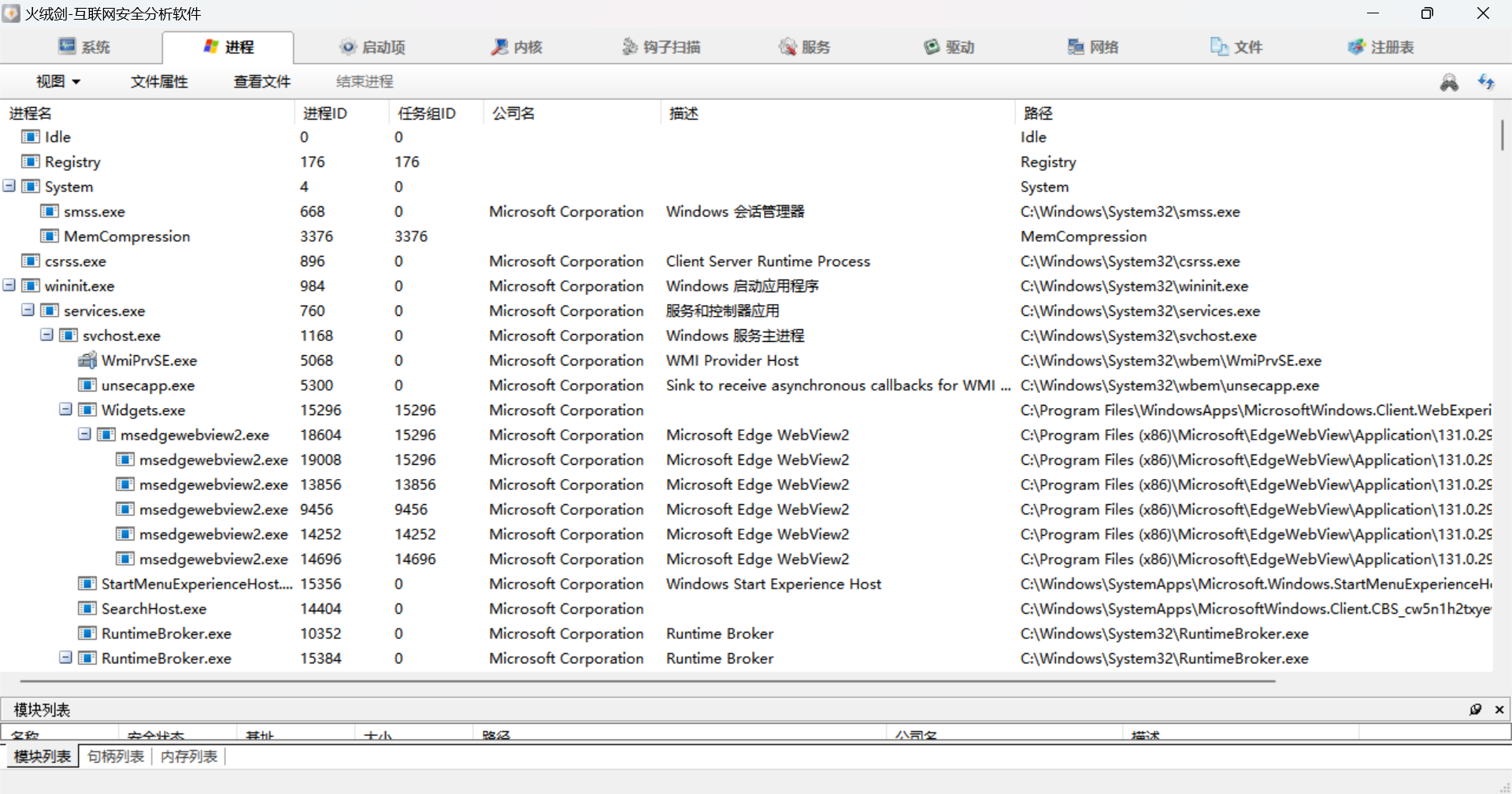Open the 内核 tab

coord(517,47)
